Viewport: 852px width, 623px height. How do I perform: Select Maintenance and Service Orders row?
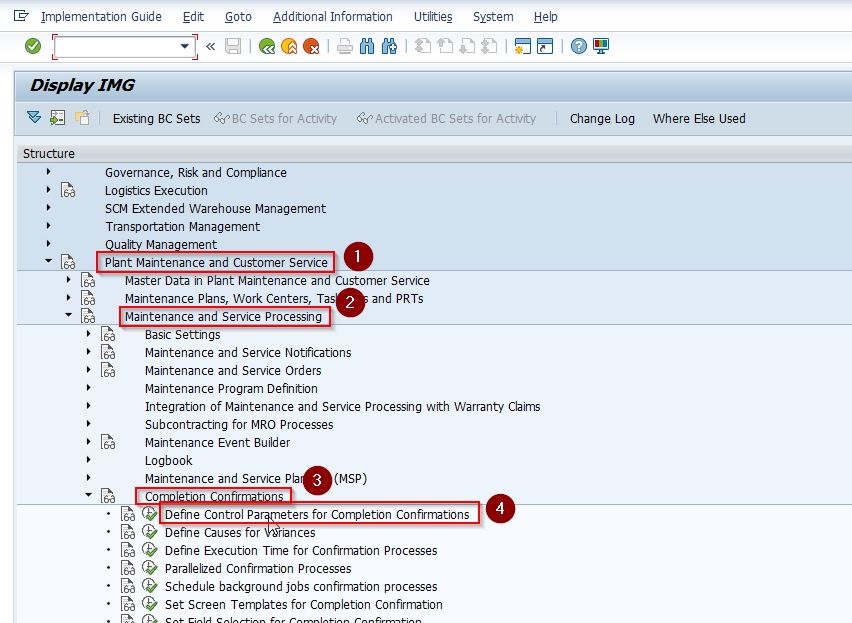[233, 370]
